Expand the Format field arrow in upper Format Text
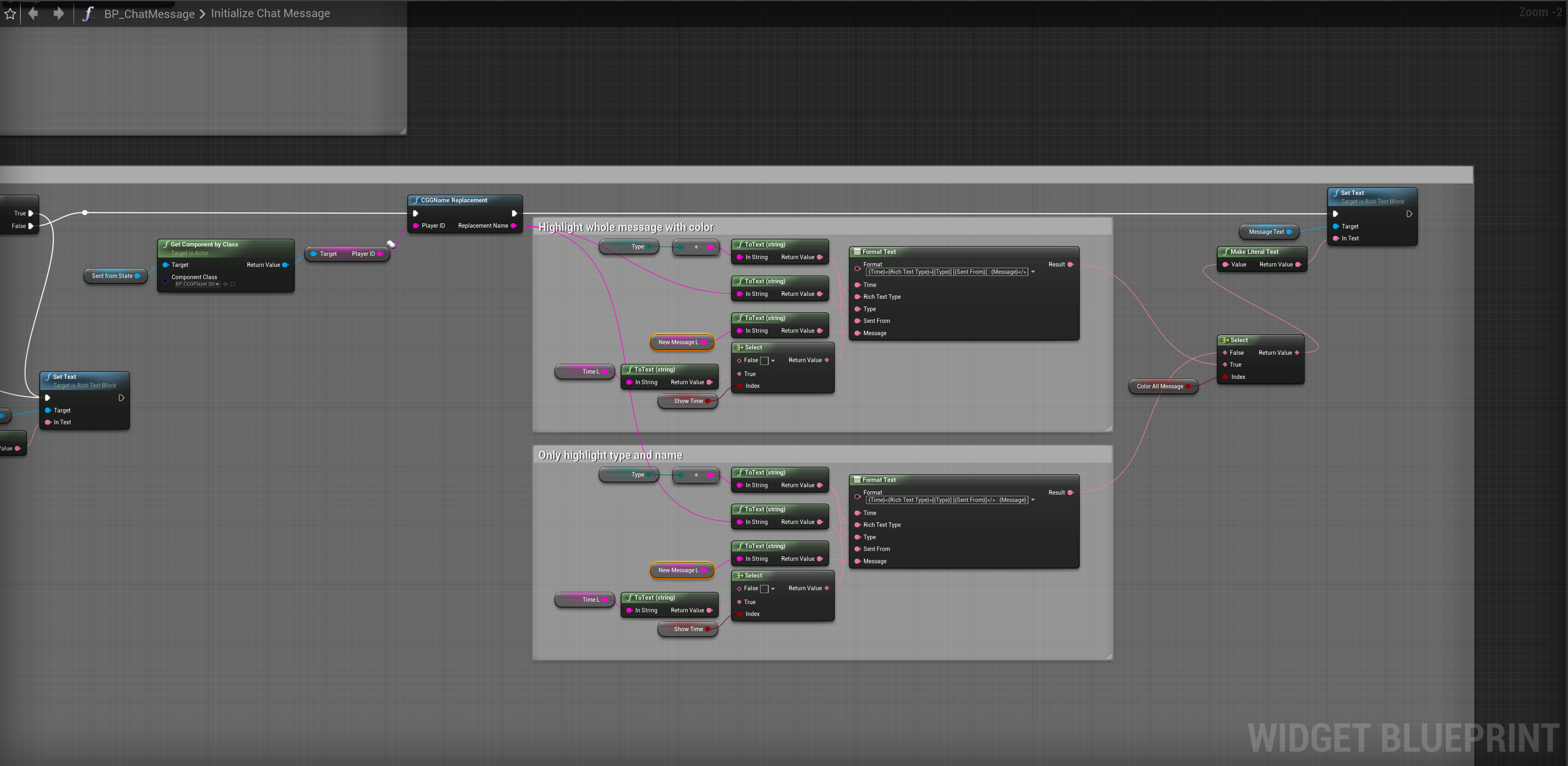Screen dimensions: 1568x766 click(x=1033, y=272)
